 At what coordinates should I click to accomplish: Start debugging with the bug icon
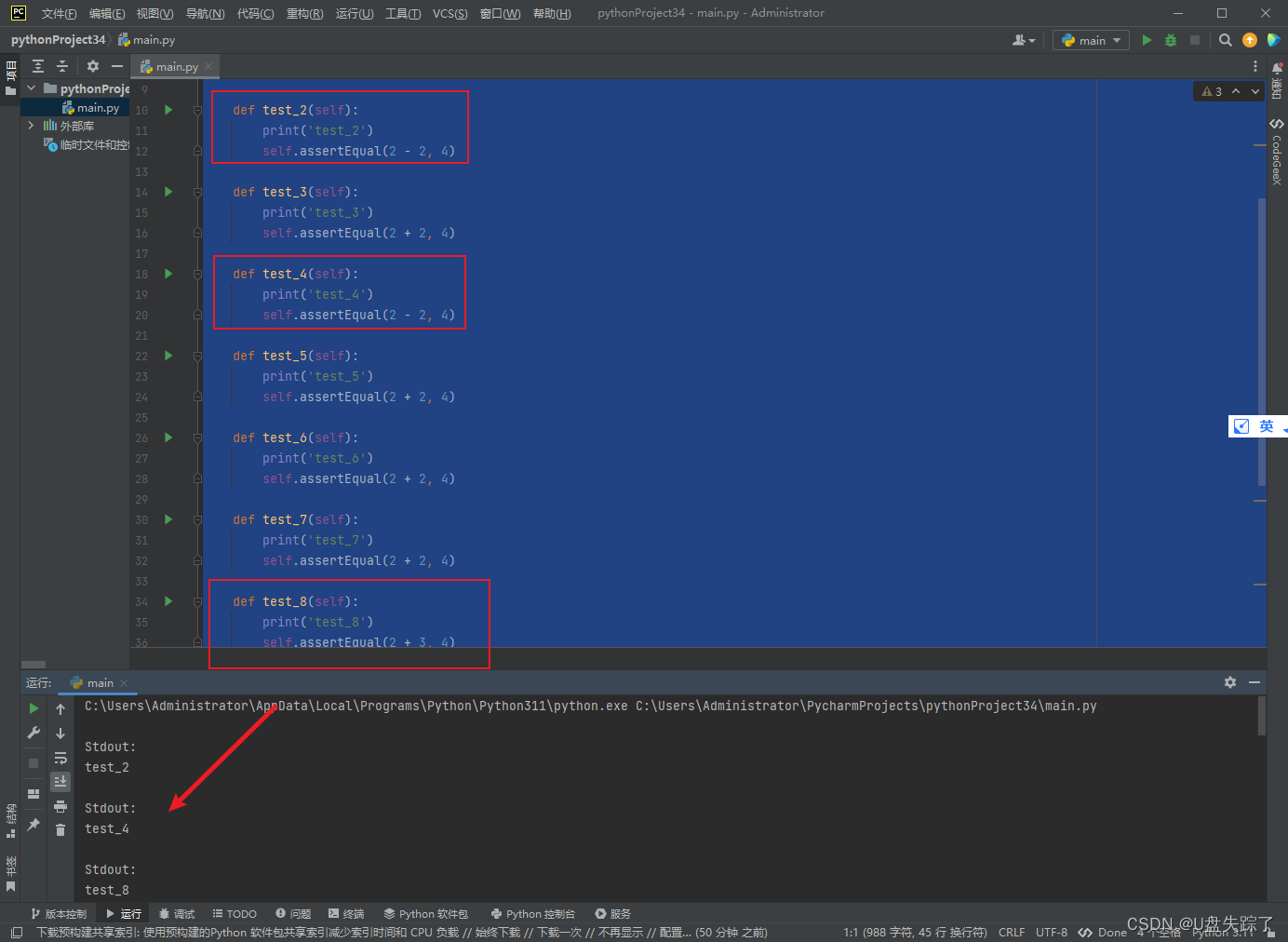pyautogui.click(x=1171, y=40)
